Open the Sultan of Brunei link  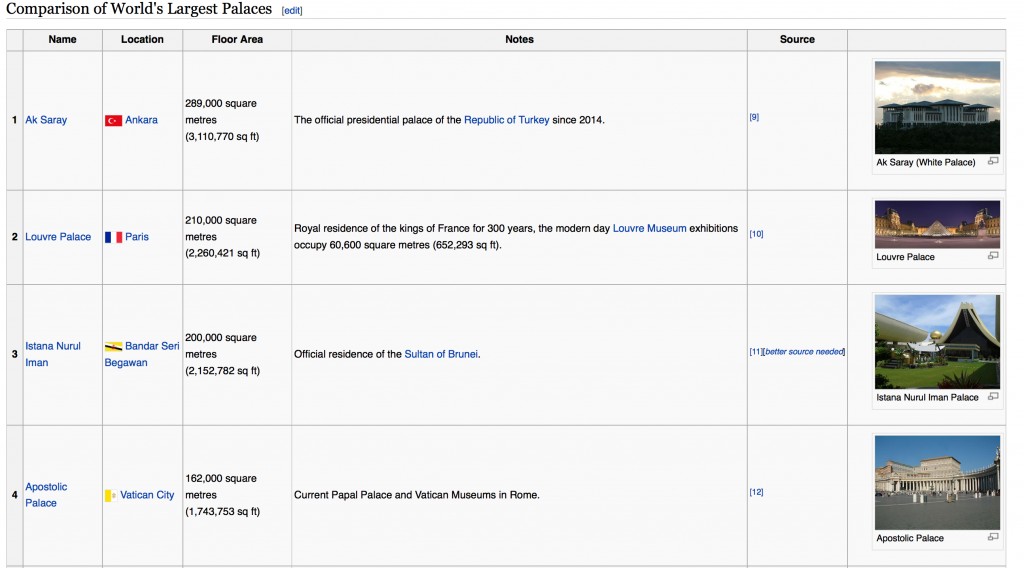pyautogui.click(x=441, y=354)
